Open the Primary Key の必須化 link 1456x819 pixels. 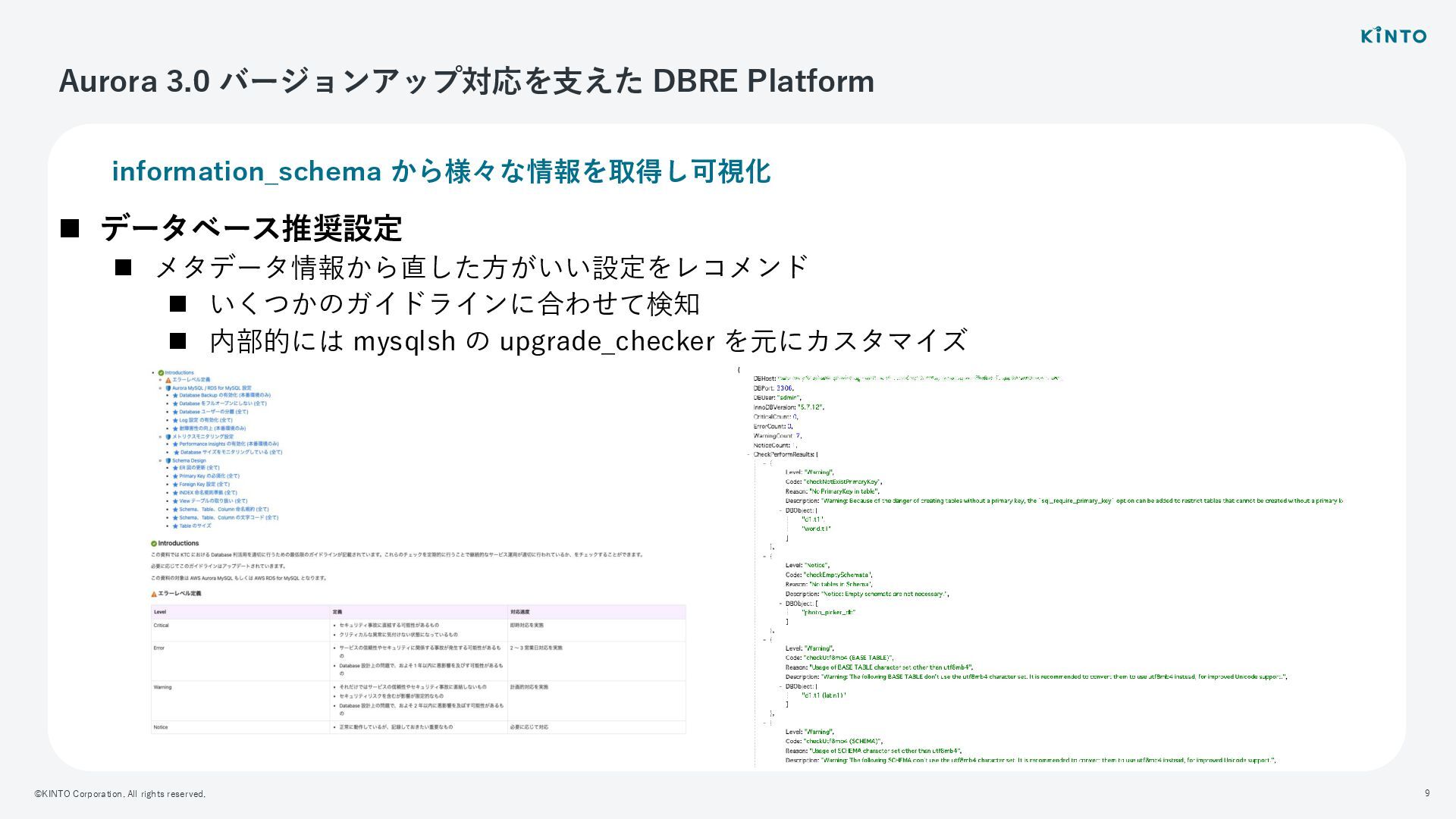[x=209, y=476]
